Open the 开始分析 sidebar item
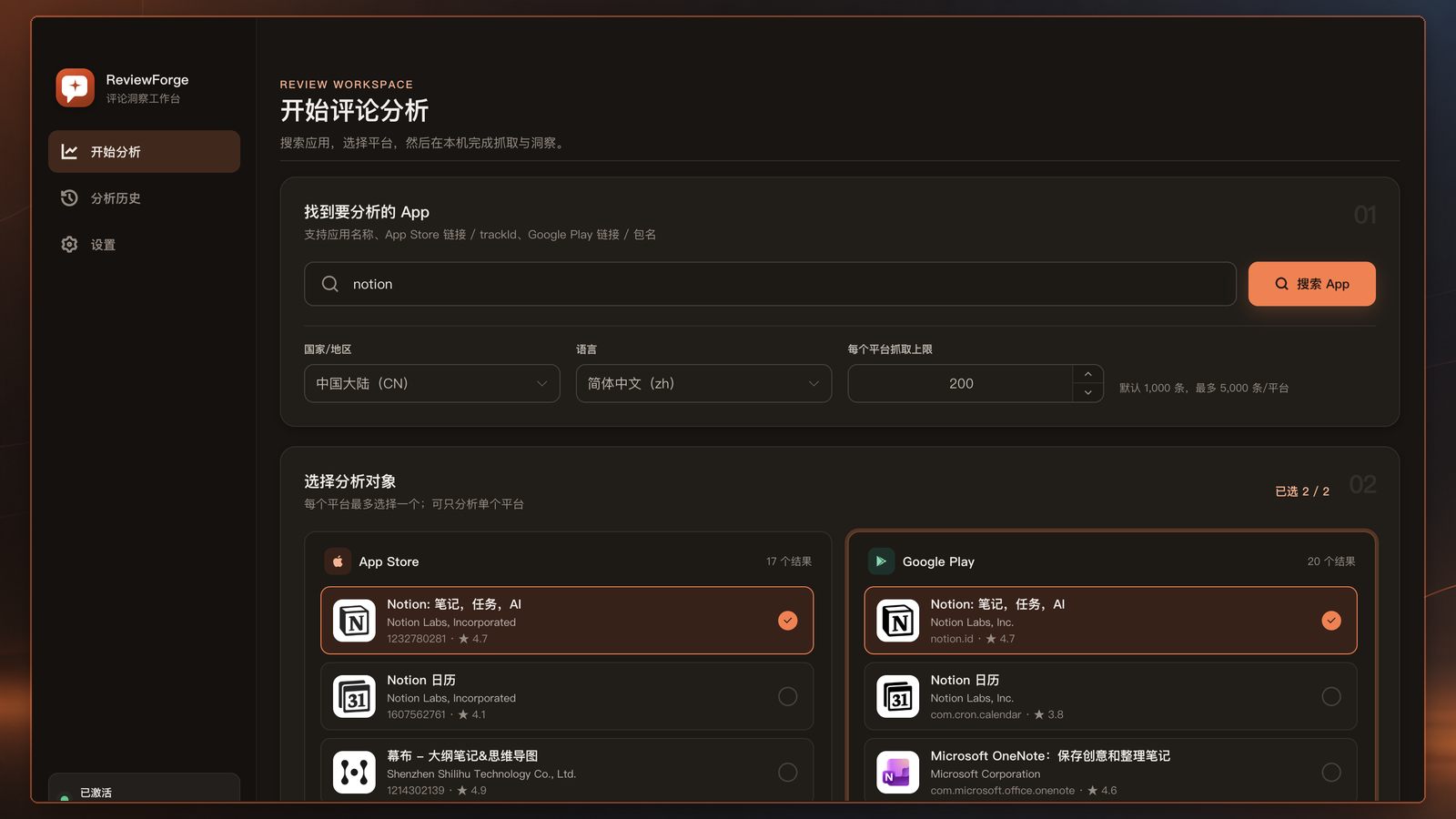This screenshot has width=1456, height=819. click(x=144, y=151)
